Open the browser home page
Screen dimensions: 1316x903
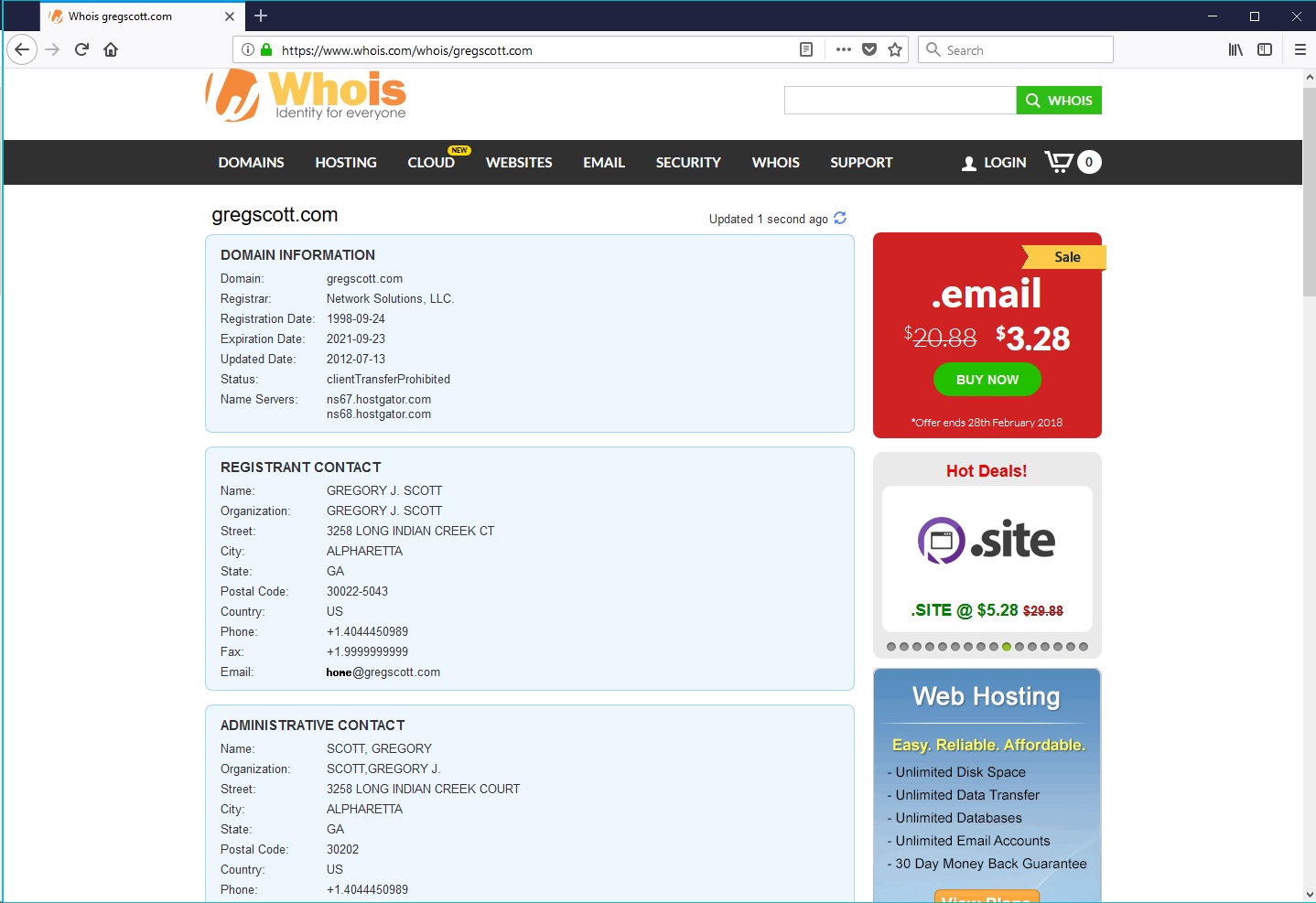[x=111, y=49]
